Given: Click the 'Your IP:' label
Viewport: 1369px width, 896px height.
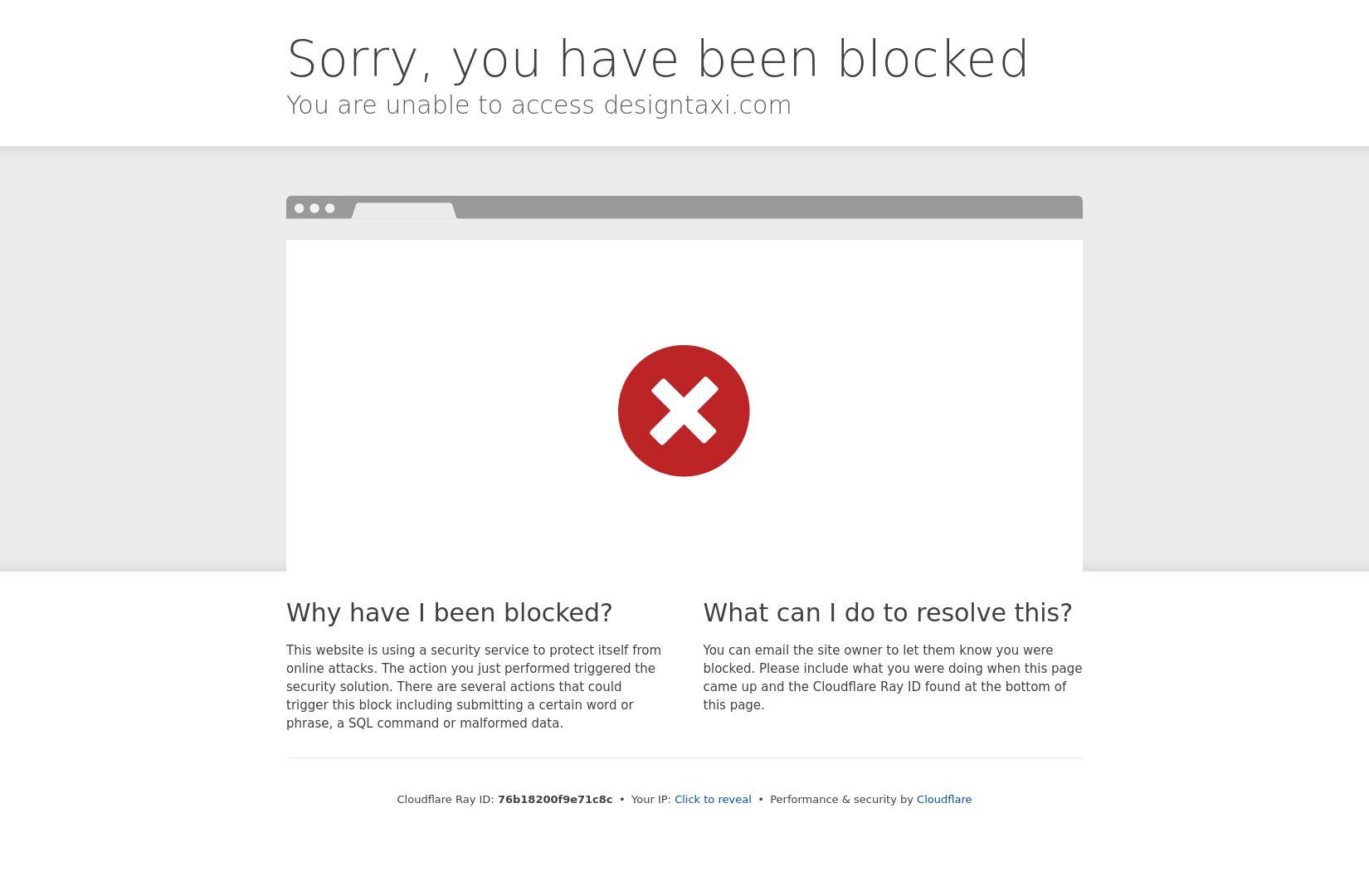Looking at the screenshot, I should tap(651, 799).
